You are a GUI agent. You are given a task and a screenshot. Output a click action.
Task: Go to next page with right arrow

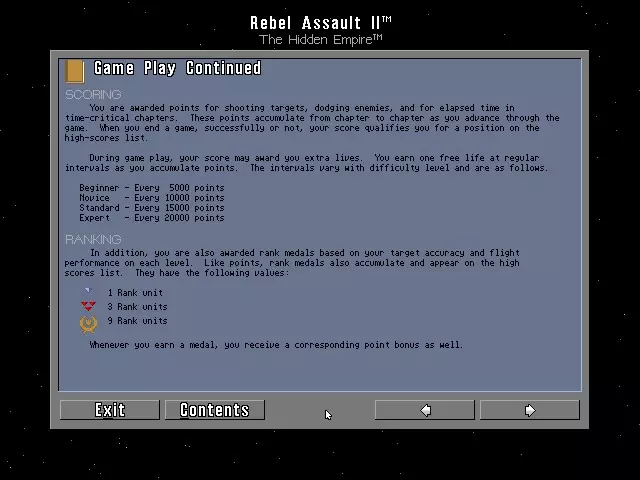tap(530, 409)
